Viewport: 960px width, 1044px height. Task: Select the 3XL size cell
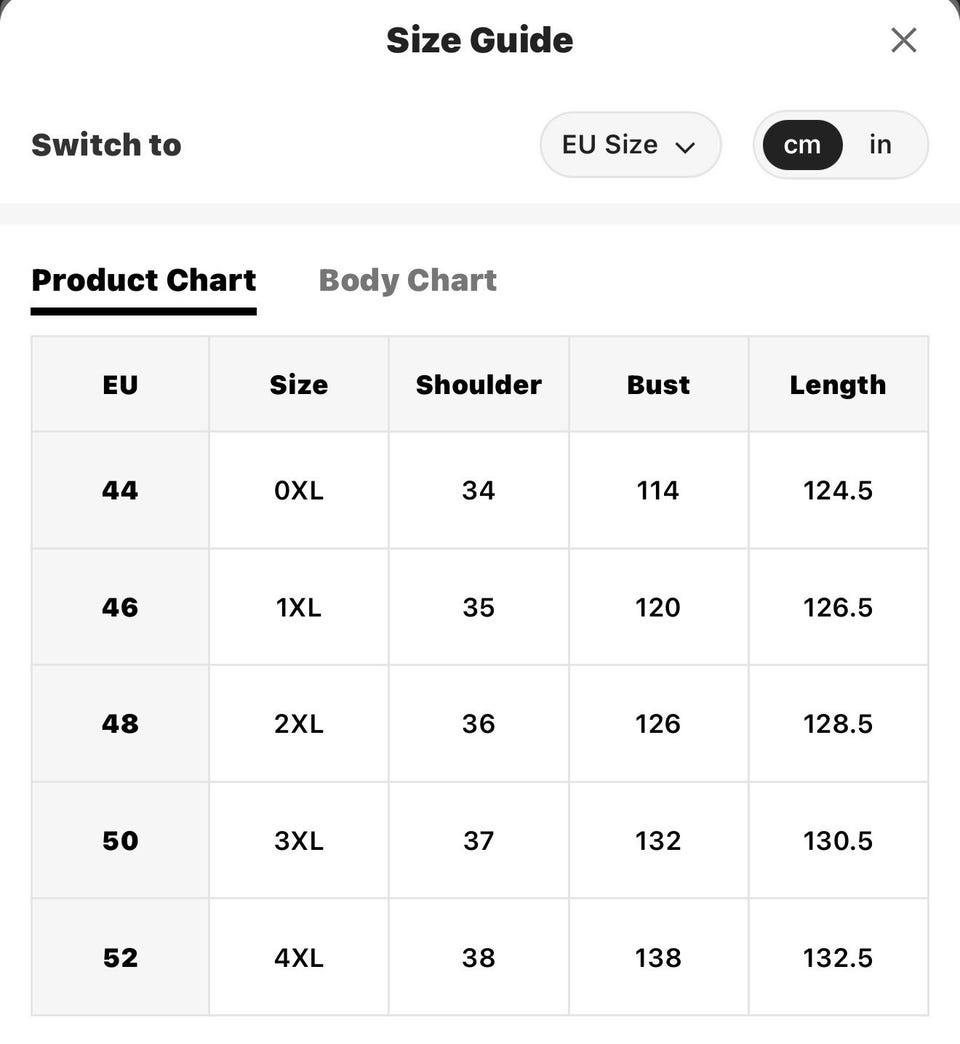(299, 840)
